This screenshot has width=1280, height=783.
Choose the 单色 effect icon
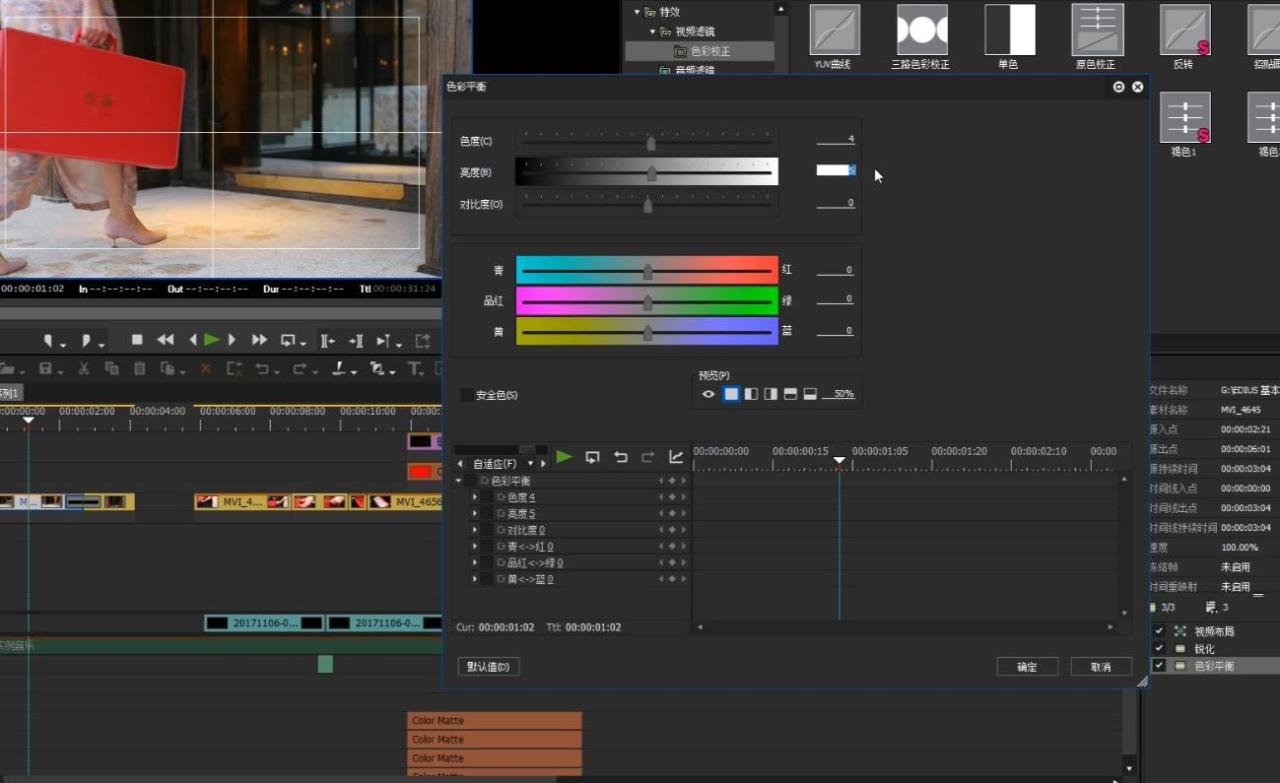click(1009, 30)
